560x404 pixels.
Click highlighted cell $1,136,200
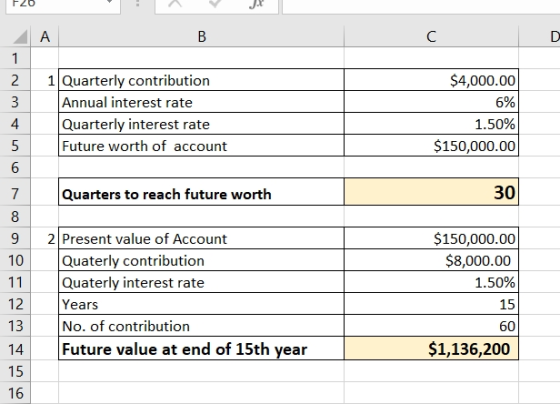(x=431, y=349)
